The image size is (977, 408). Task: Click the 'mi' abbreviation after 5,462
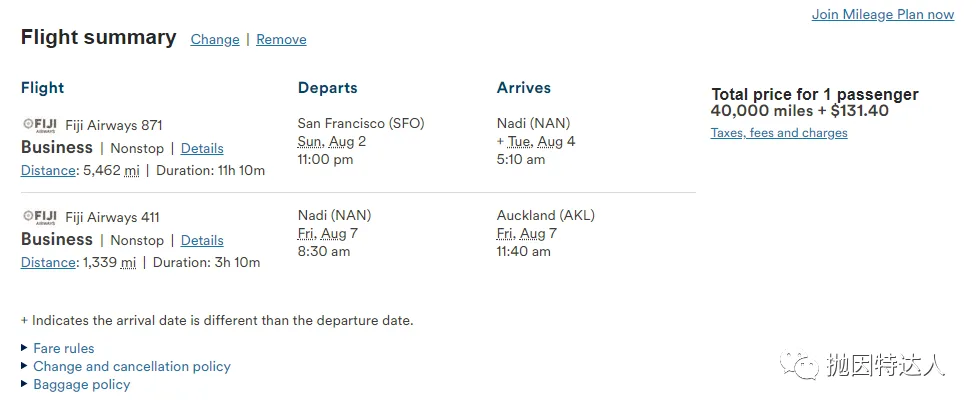(131, 170)
